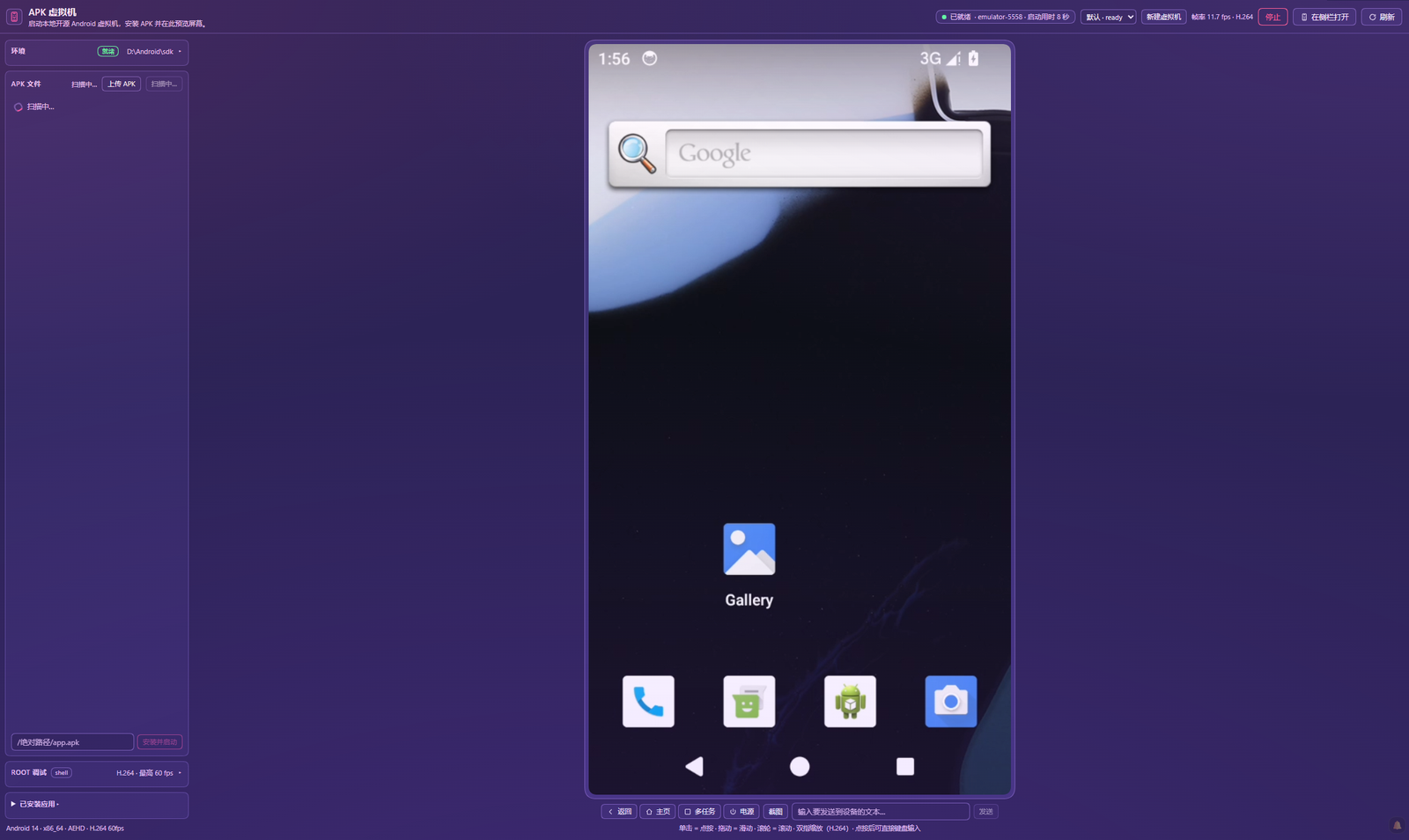Click the 主页 home toolbar button

point(657,812)
